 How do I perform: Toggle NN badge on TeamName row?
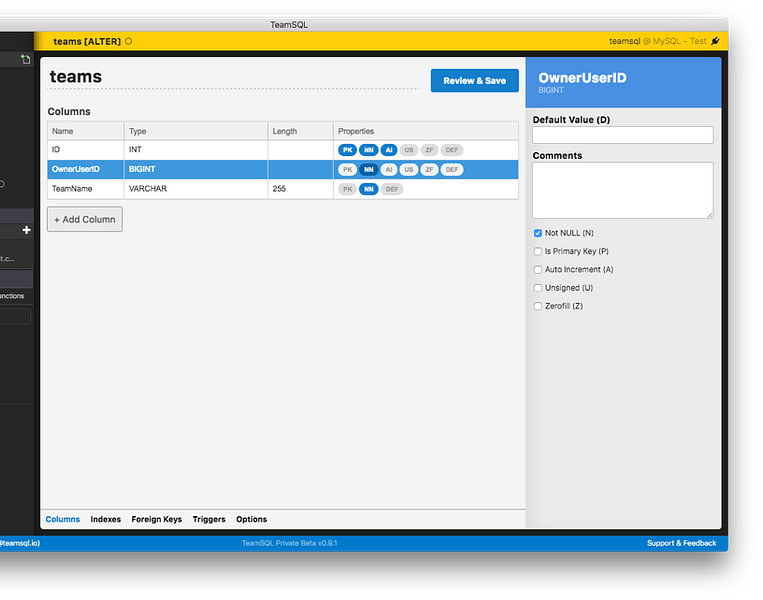coord(368,189)
